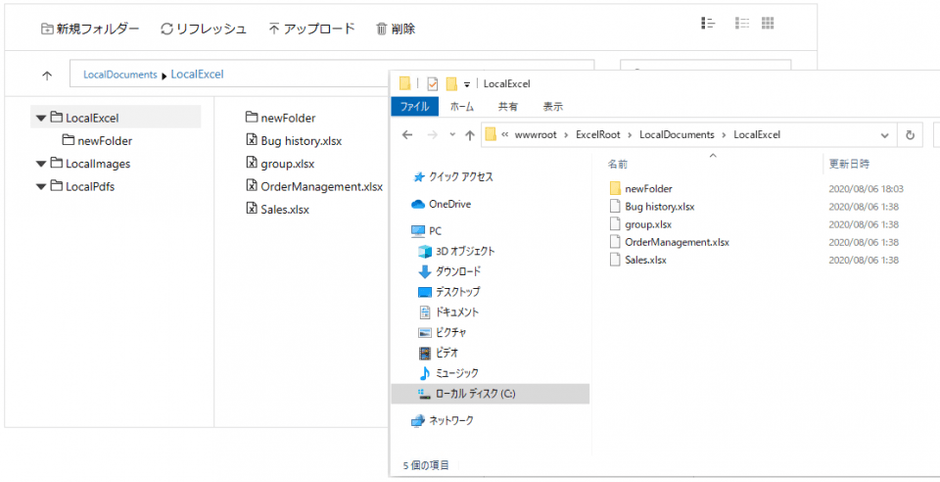Select newFolder in Explorer file list

coord(641,189)
